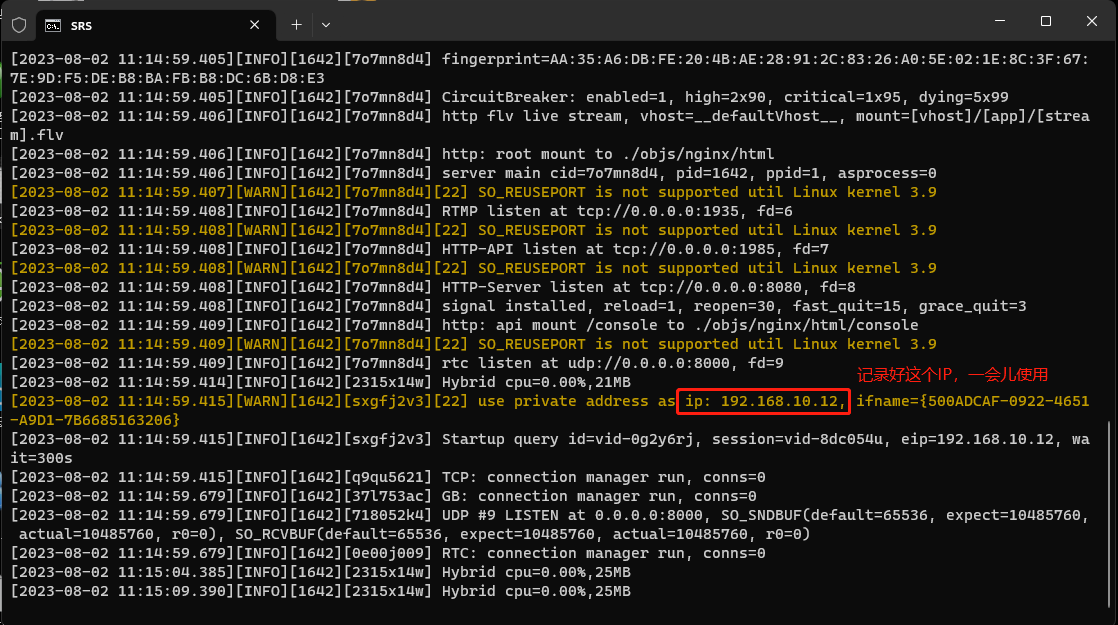The image size is (1118, 625).
Task: Click the red annotation text beginning 记录好这个IP
Action: 952,375
